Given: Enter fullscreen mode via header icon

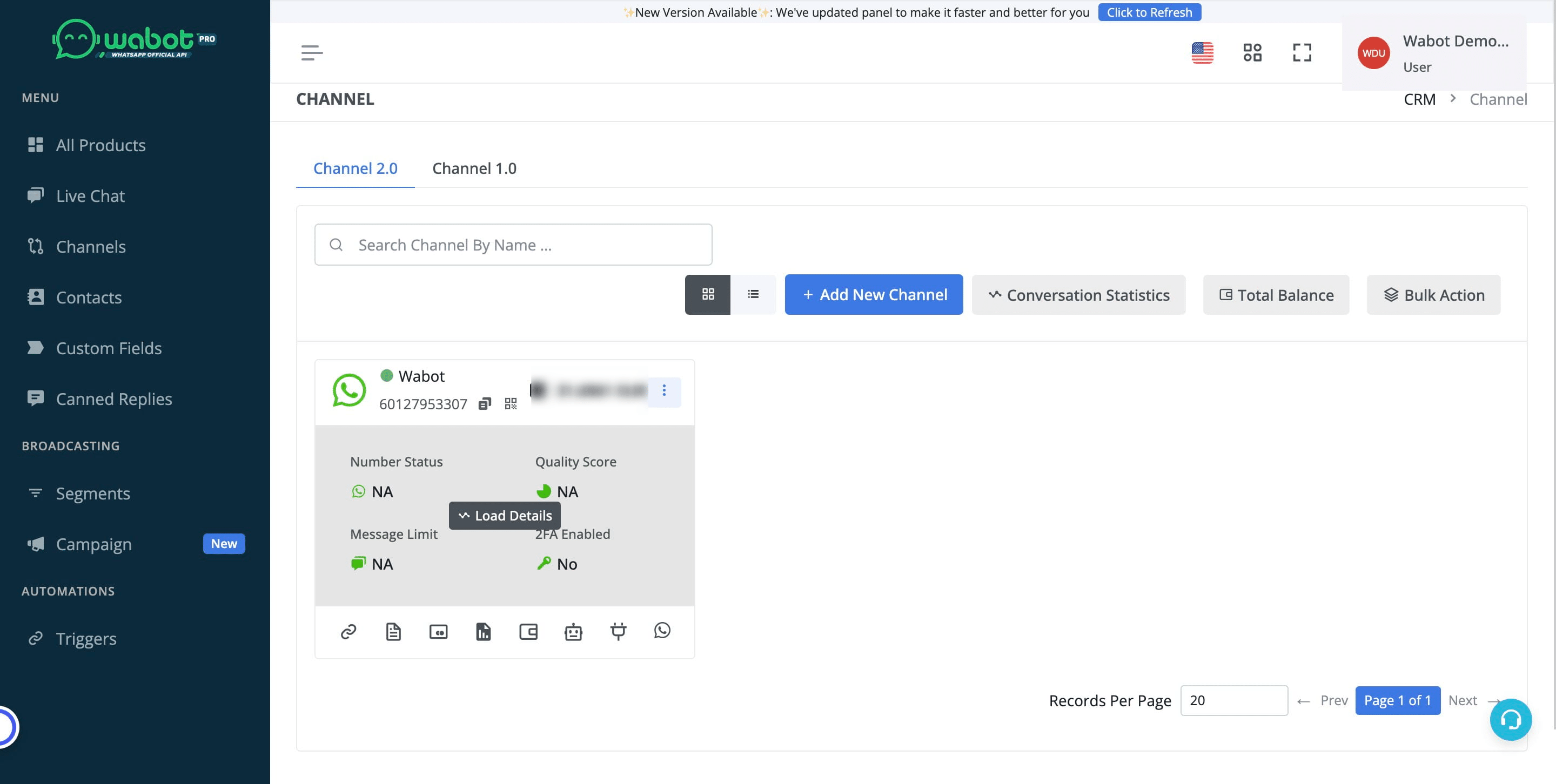Looking at the screenshot, I should pyautogui.click(x=1302, y=52).
